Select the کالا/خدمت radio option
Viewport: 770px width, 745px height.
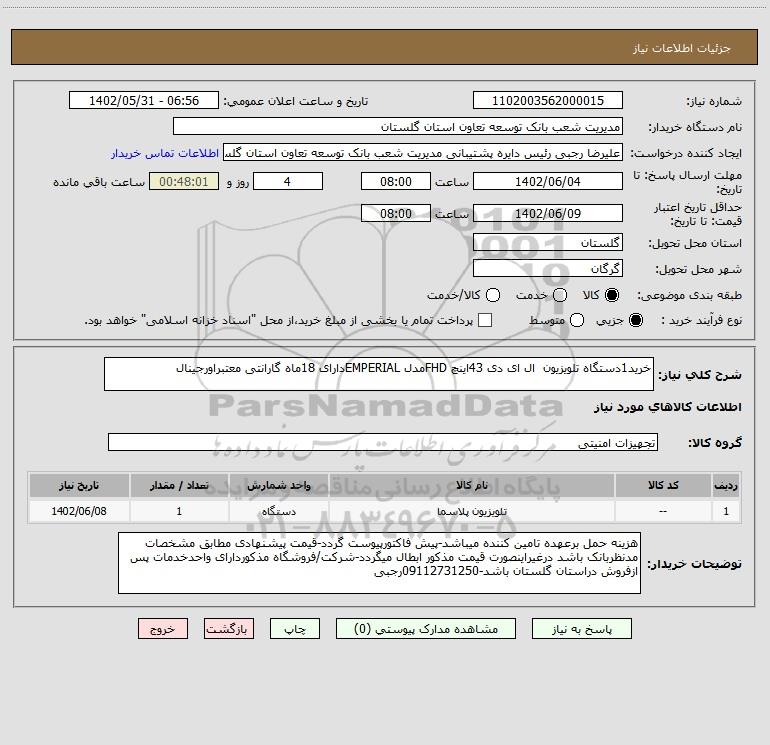tap(493, 295)
